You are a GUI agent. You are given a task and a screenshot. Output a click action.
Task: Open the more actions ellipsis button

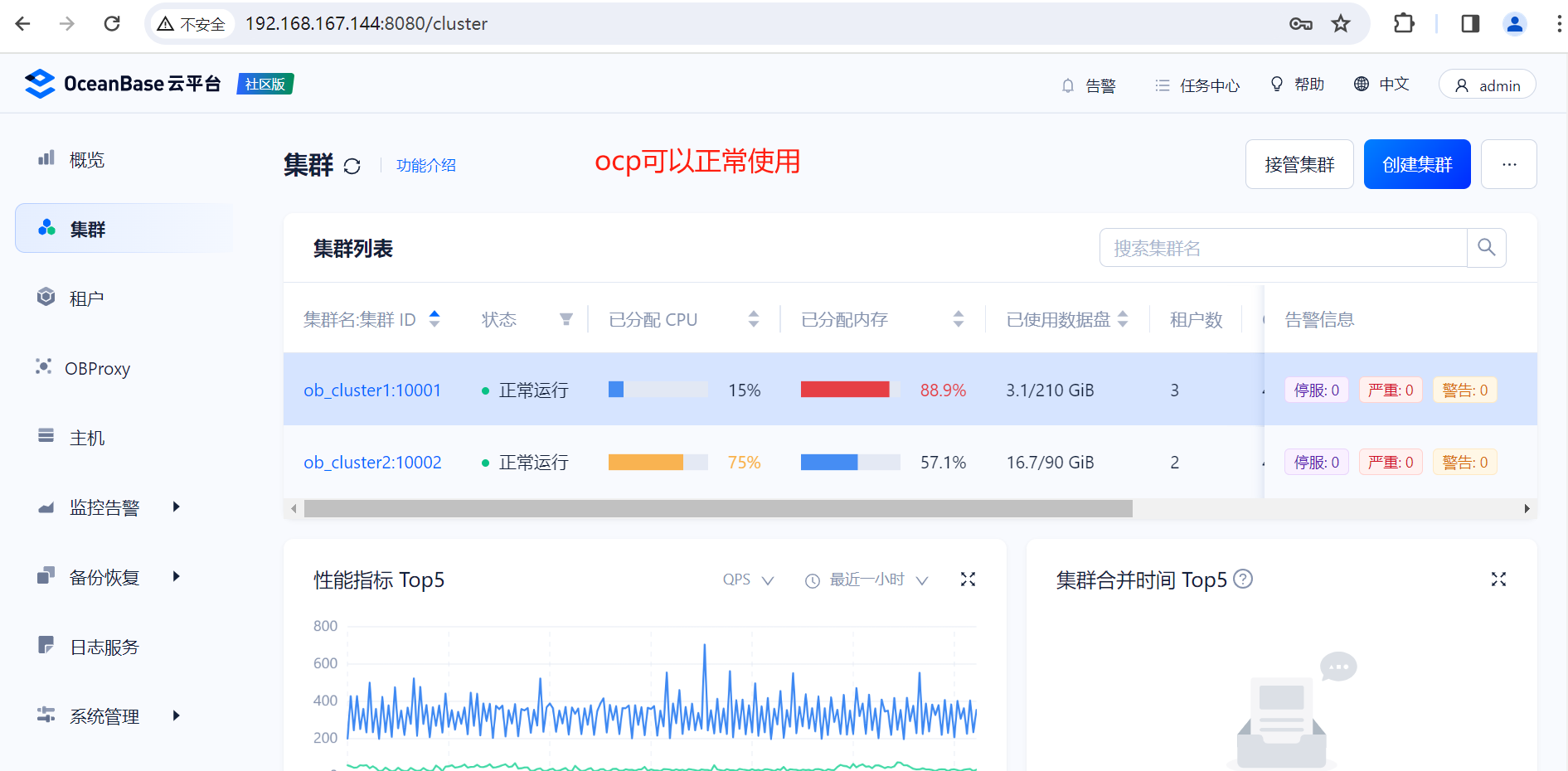[x=1509, y=164]
